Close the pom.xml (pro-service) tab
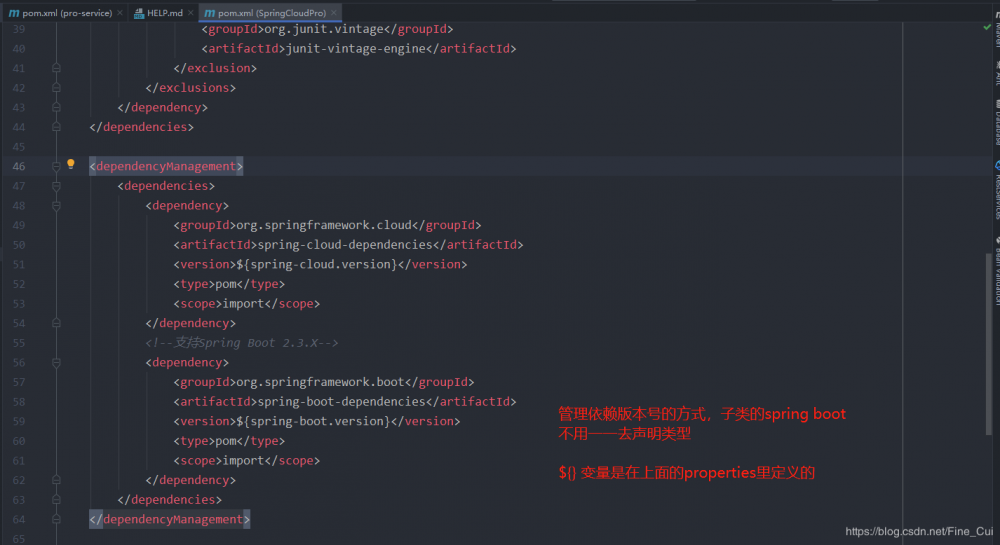Image resolution: width=1000 pixels, height=545 pixels. 120,13
